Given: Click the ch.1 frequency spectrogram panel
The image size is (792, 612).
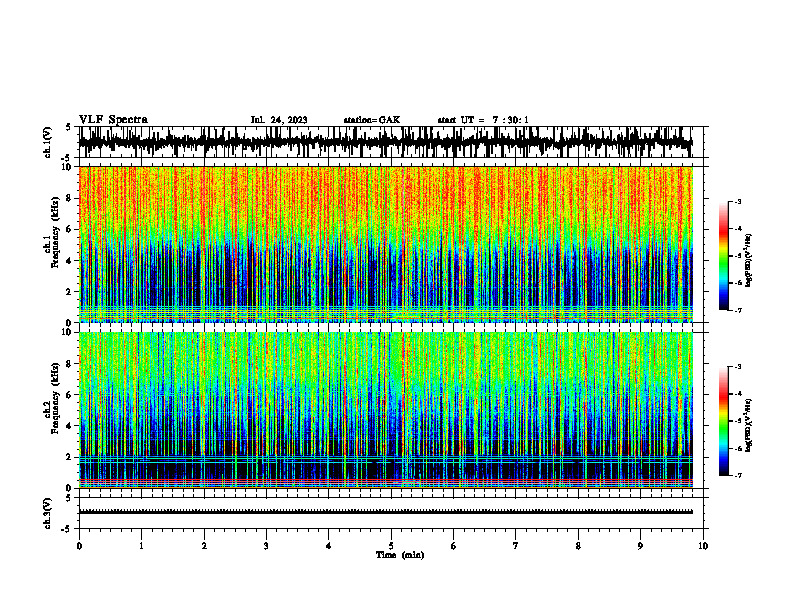Looking at the screenshot, I should click(x=391, y=244).
